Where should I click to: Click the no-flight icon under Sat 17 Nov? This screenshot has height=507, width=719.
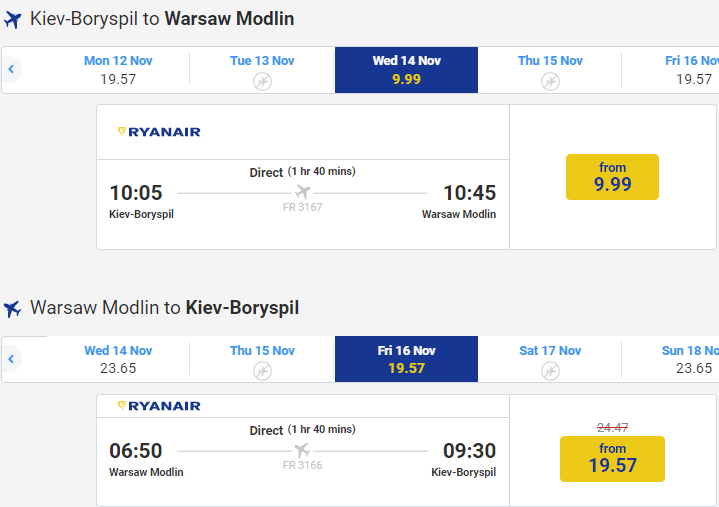tap(550, 371)
